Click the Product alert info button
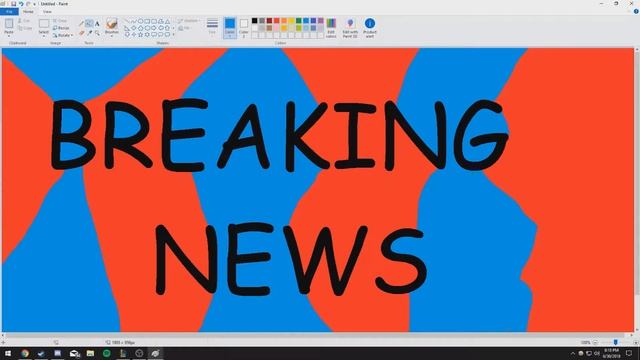 pos(370,28)
